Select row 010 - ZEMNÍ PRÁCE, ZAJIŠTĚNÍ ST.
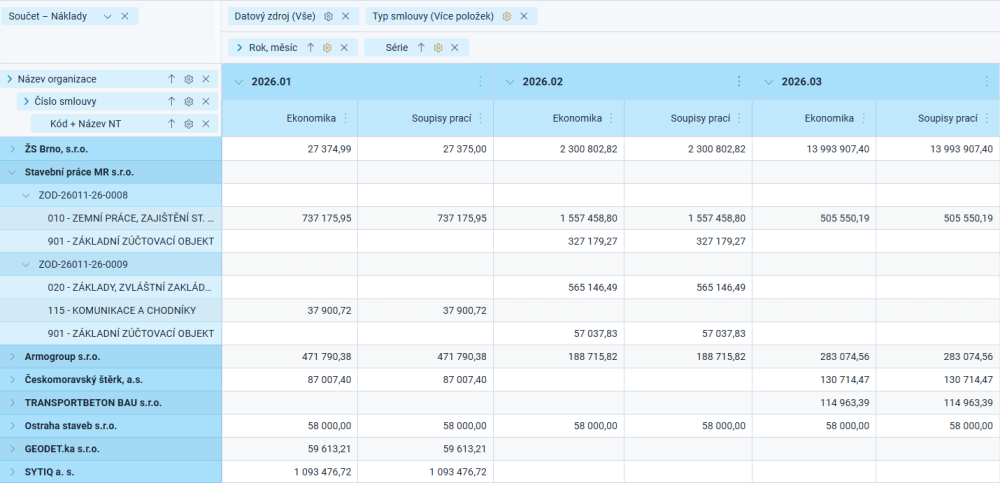 tap(111, 218)
